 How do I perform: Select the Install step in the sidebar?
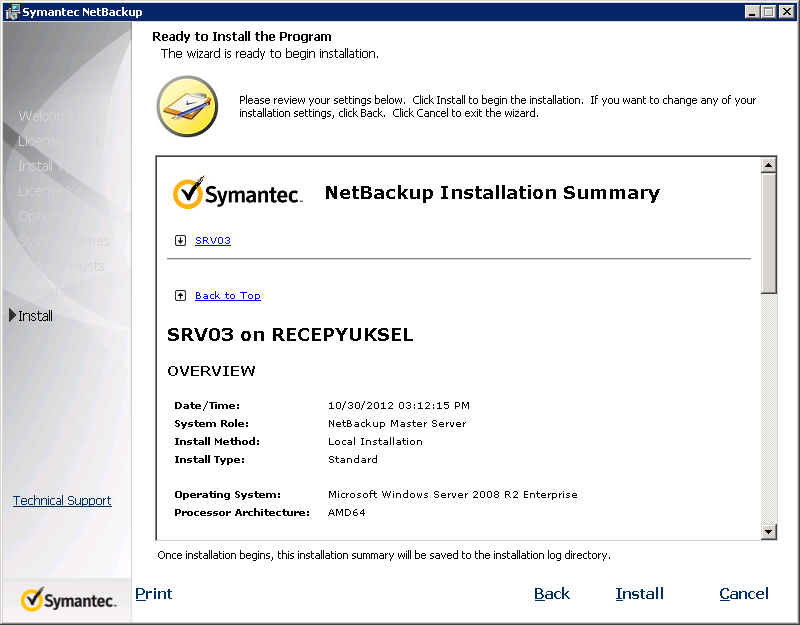35,316
